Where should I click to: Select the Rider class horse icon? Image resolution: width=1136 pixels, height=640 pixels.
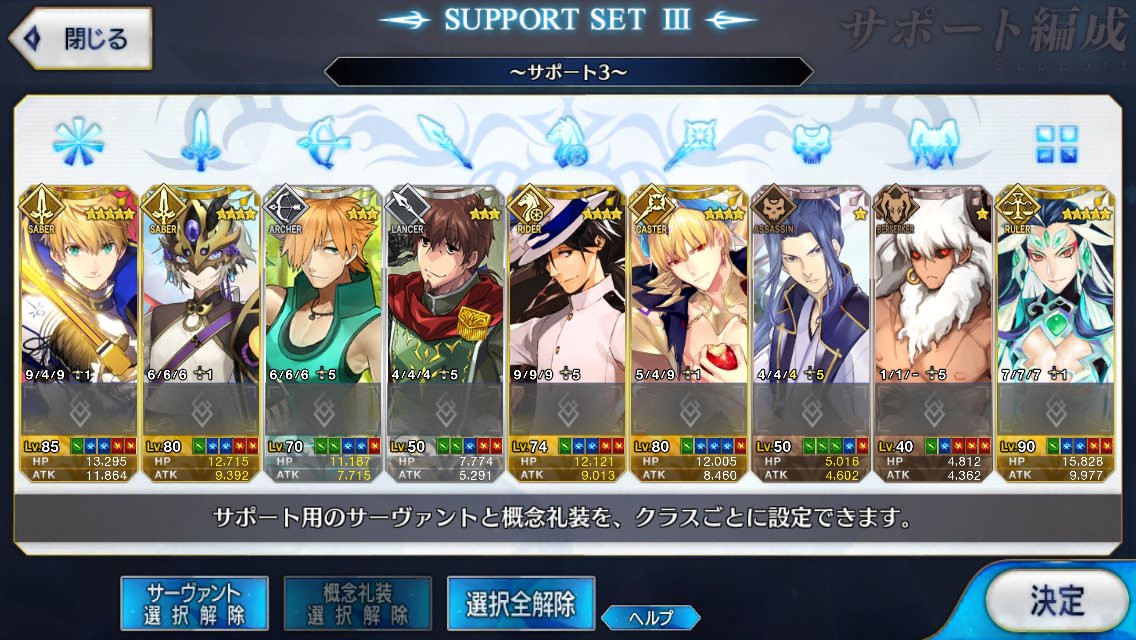pos(568,141)
